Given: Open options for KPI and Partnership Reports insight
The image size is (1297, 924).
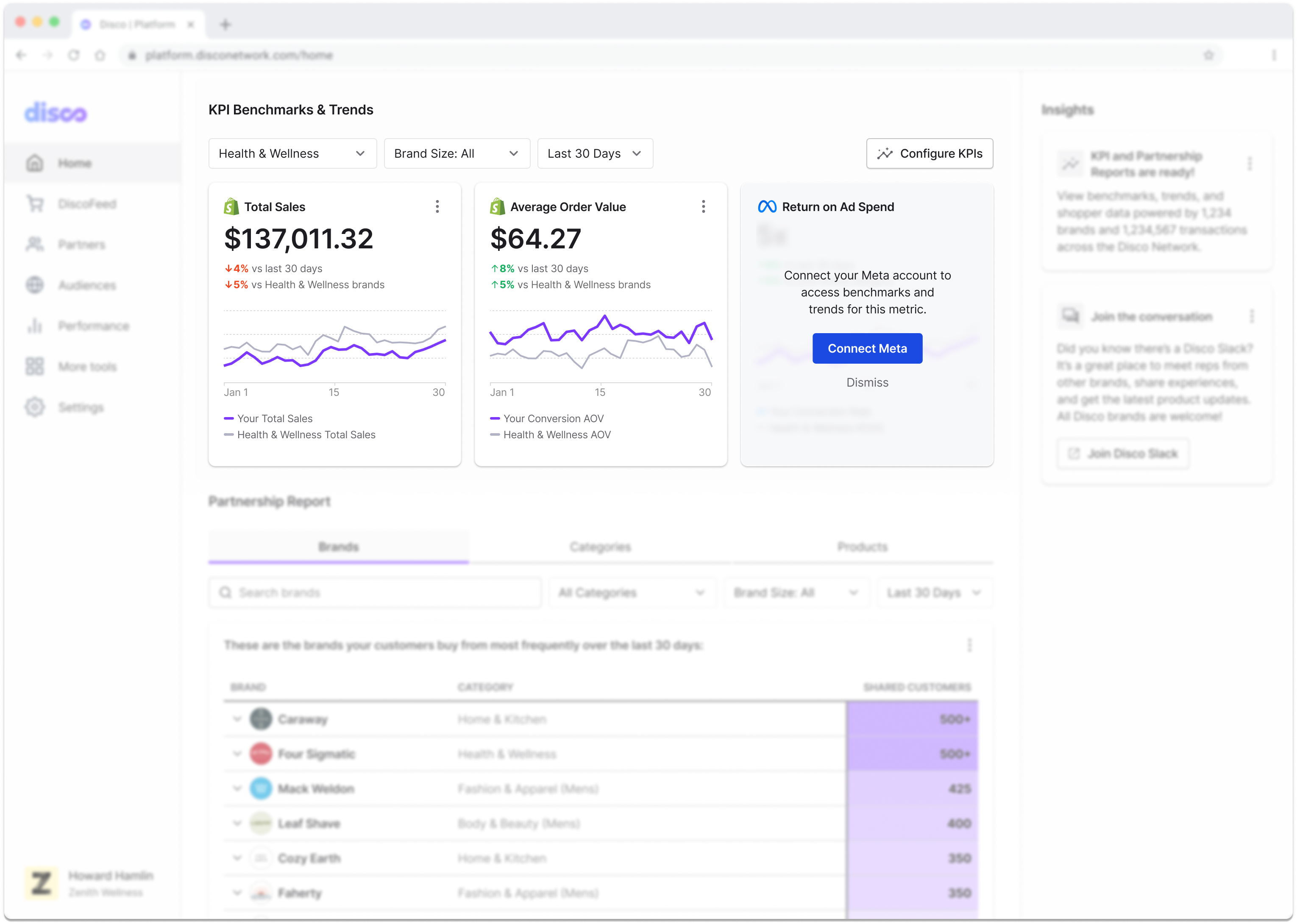Looking at the screenshot, I should point(1249,164).
